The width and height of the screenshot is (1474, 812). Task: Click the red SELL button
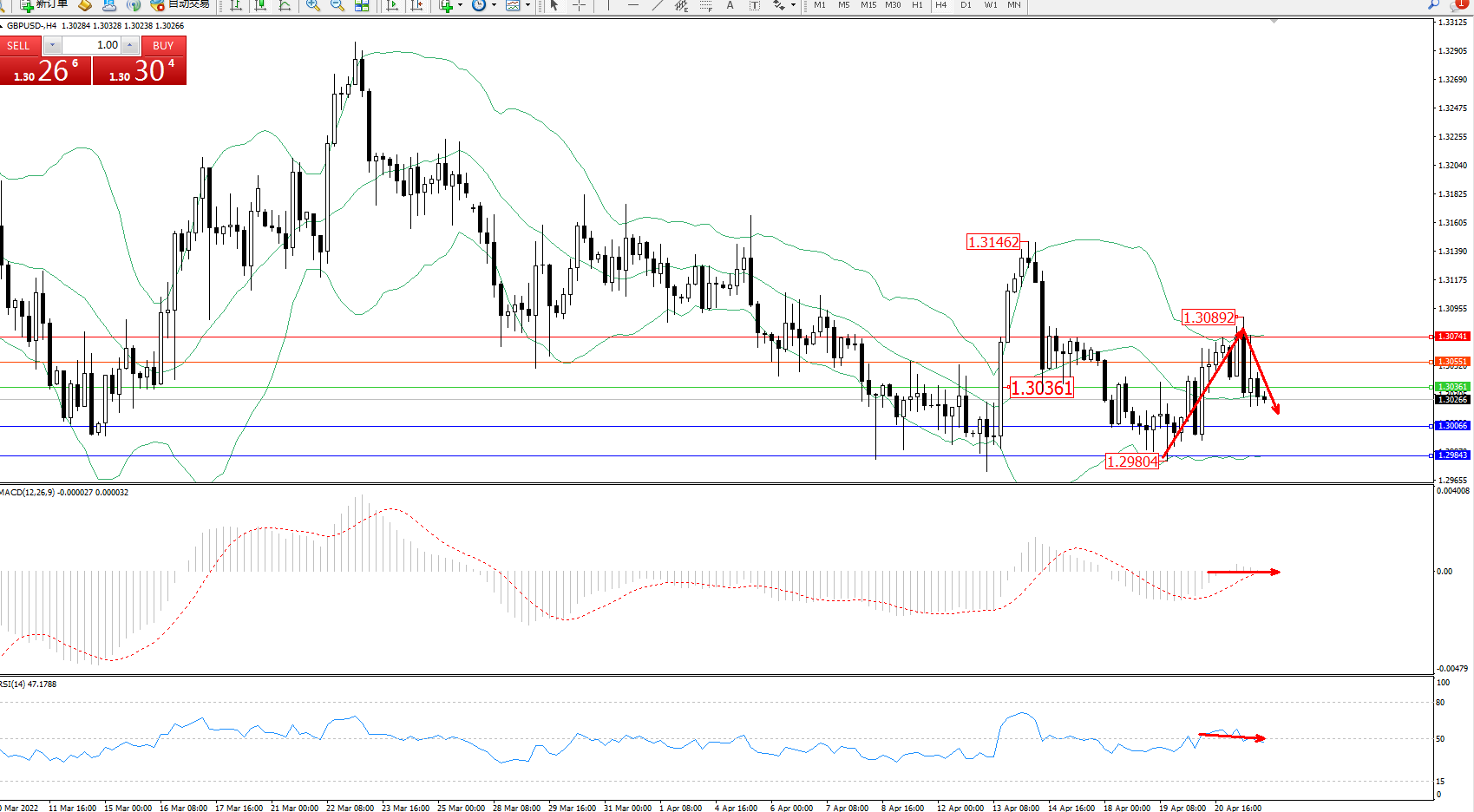point(18,45)
